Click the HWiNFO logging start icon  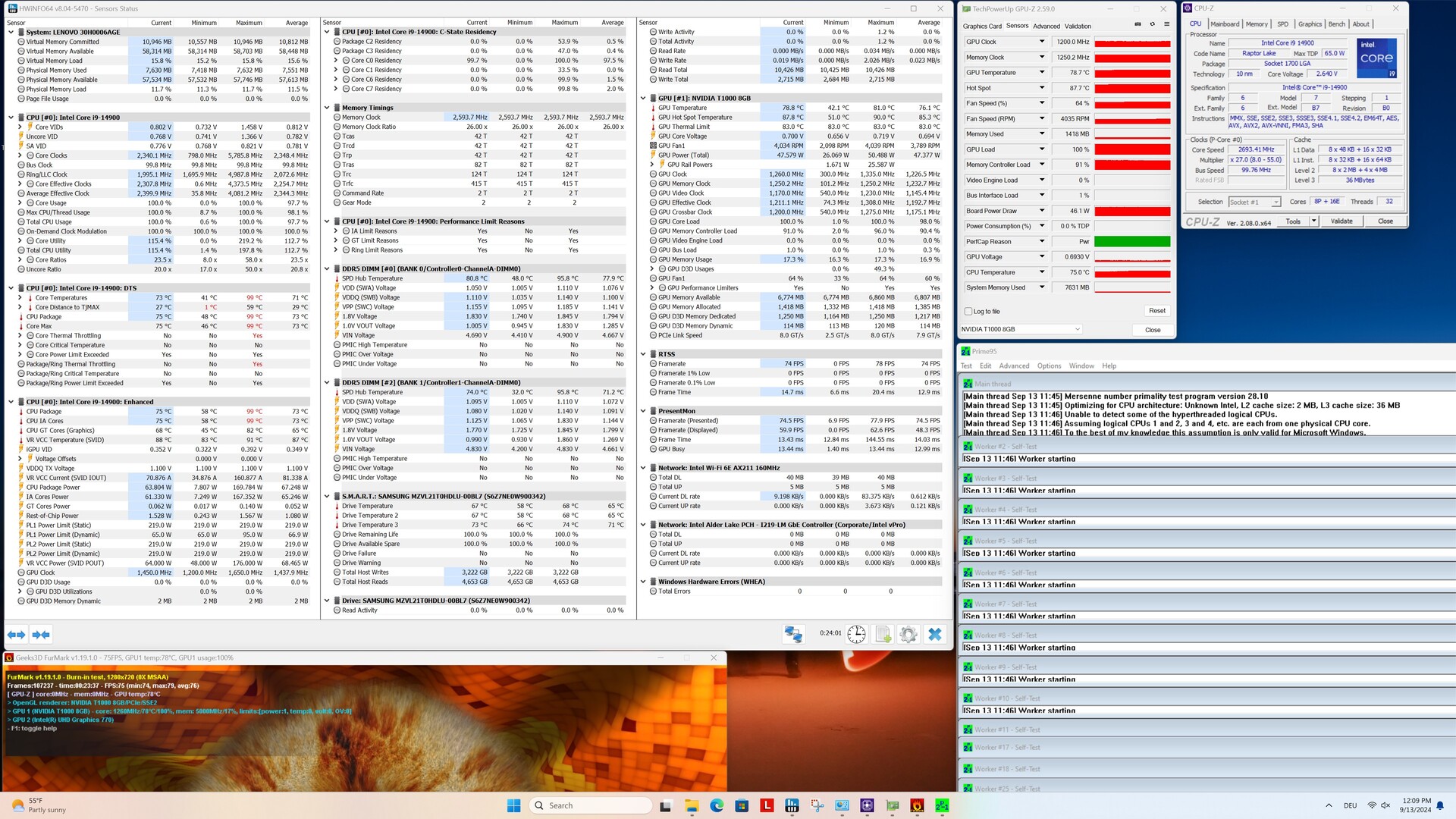click(883, 634)
